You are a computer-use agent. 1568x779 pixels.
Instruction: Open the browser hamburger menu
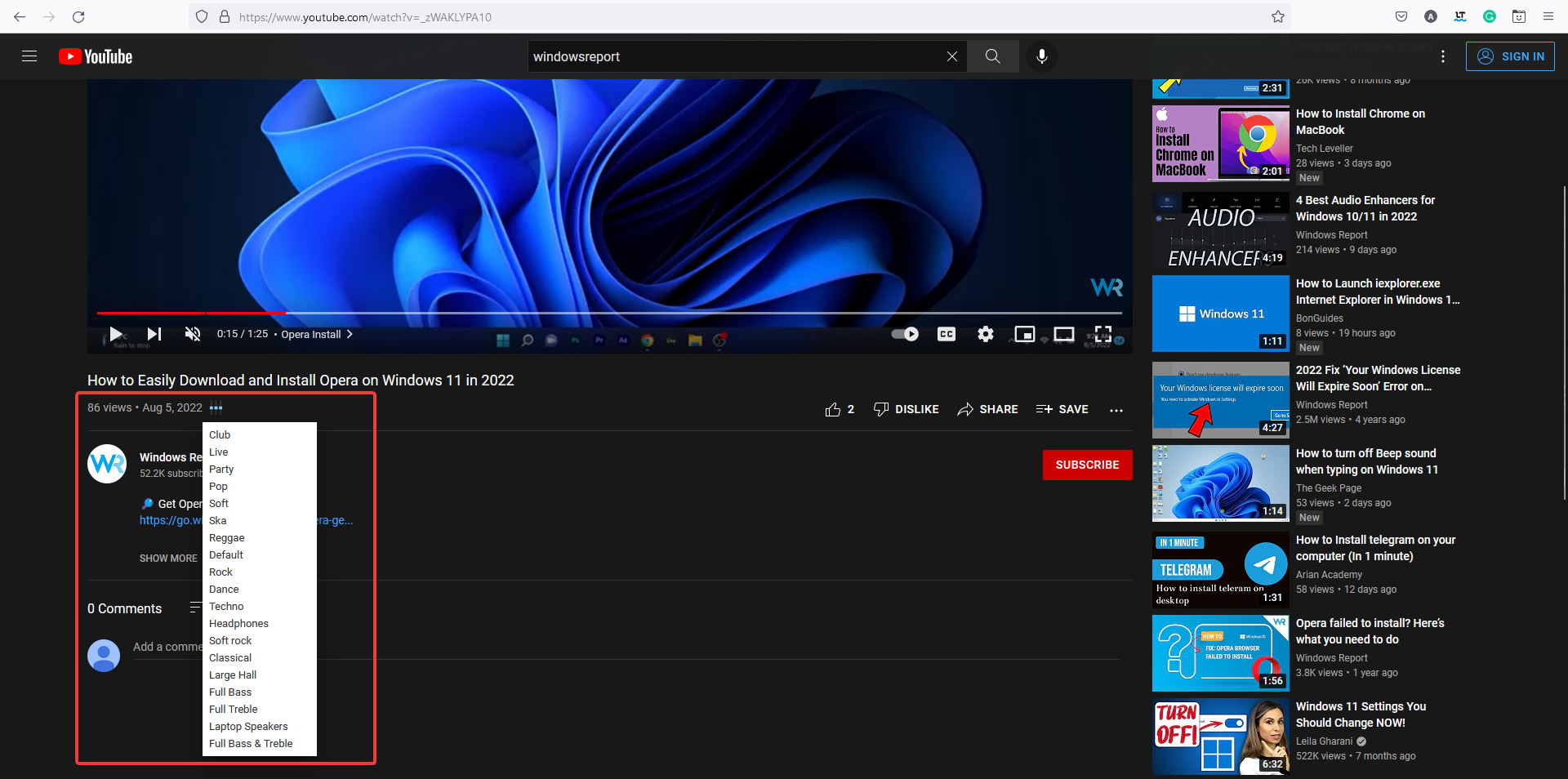tap(1548, 16)
